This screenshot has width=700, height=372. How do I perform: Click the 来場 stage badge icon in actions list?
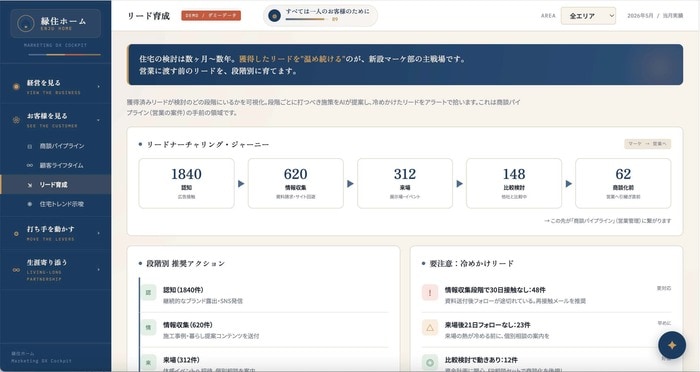pyautogui.click(x=149, y=362)
